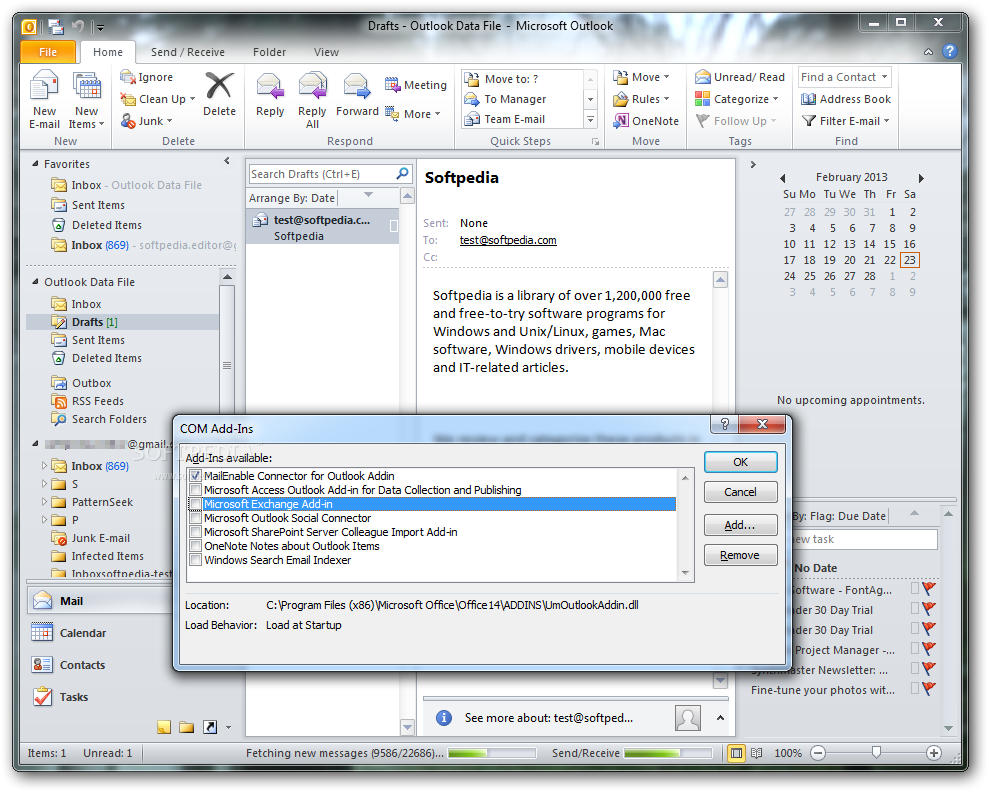Click the Add... button
Viewport: 989px width, 792px height.
pos(740,525)
